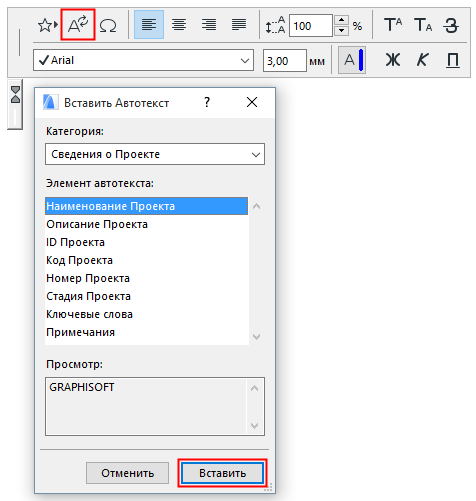This screenshot has height=501, width=476.
Task: Click the Вставить button
Action: click(222, 473)
